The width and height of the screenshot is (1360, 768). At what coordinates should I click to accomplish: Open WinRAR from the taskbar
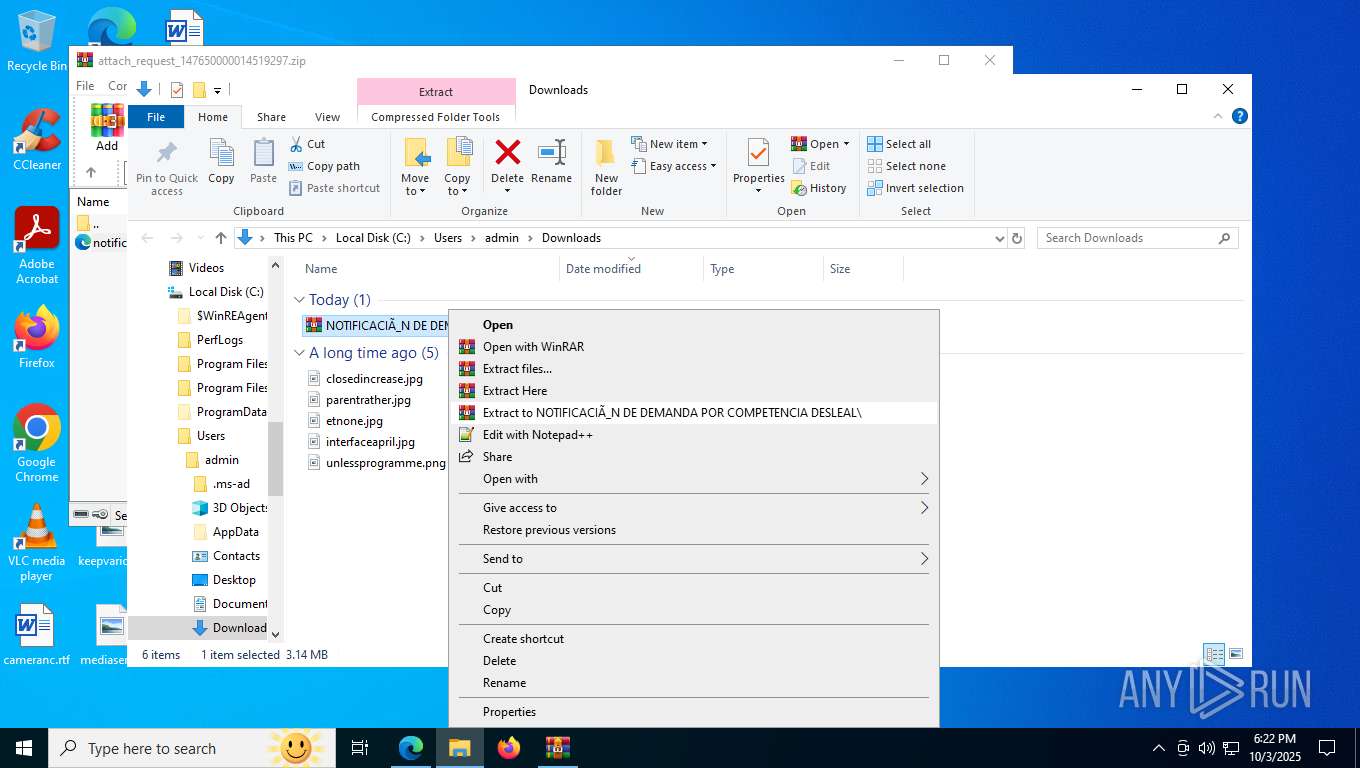(557, 747)
